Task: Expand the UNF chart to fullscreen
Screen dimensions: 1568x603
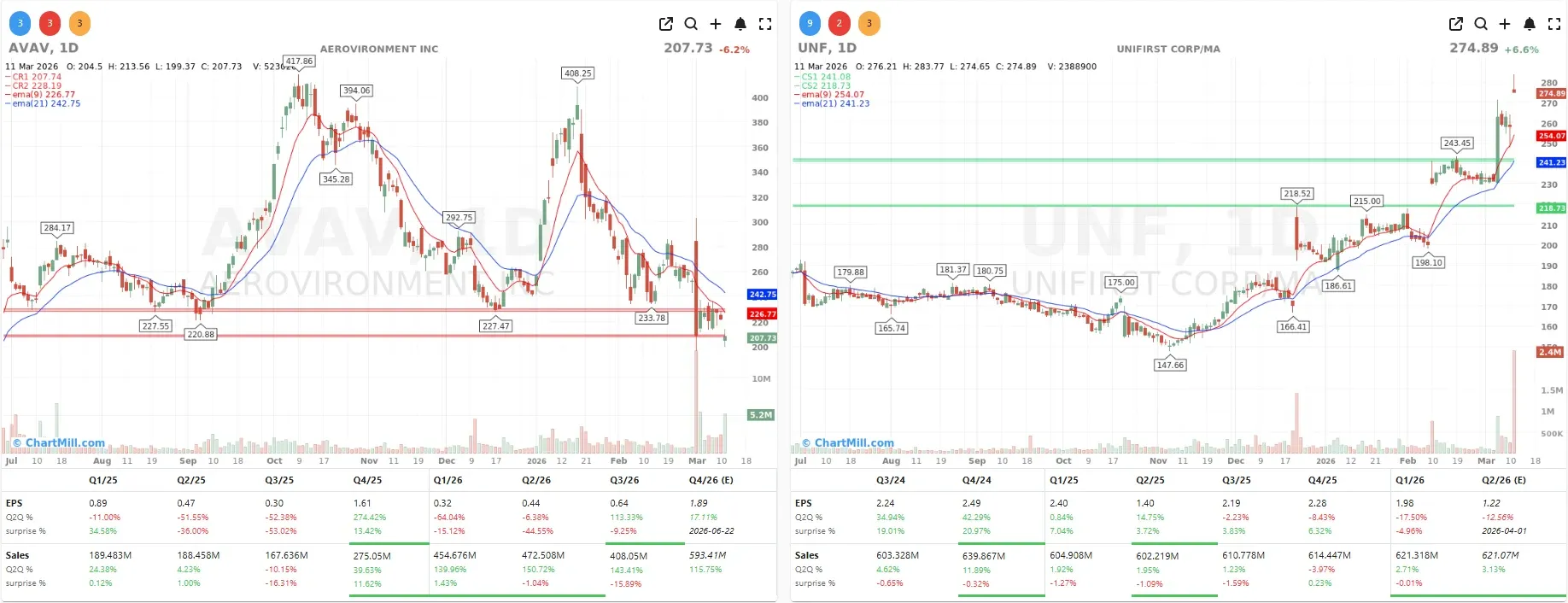Action: 1554,24
